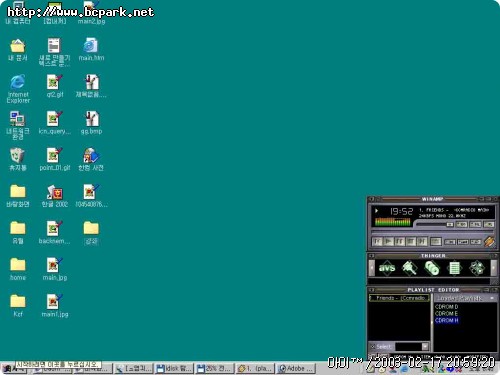The image size is (500, 375).
Task: Switch to the Adobe taskbar window
Action: 296,369
